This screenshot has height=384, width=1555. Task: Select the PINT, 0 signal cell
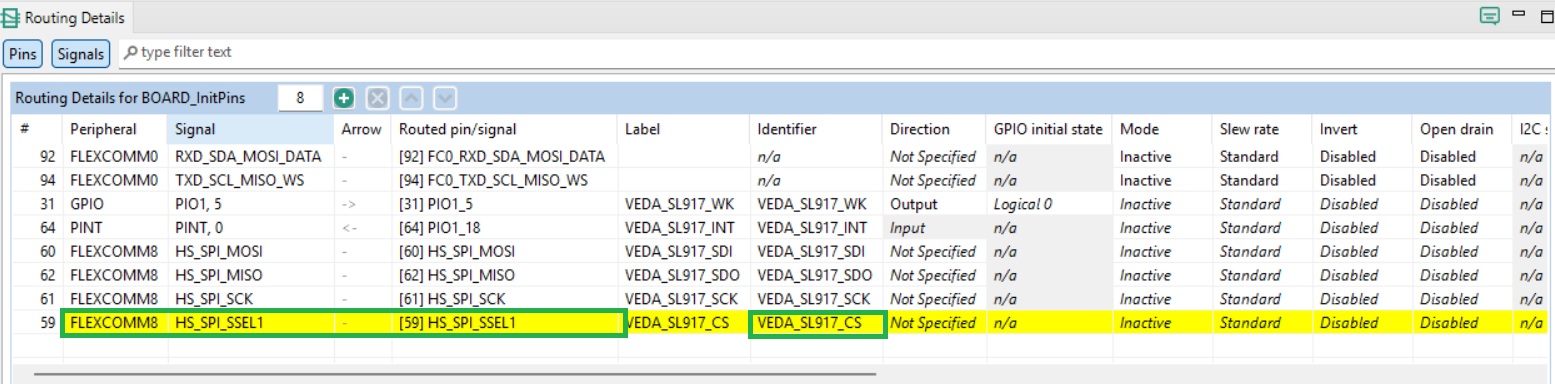[x=250, y=228]
